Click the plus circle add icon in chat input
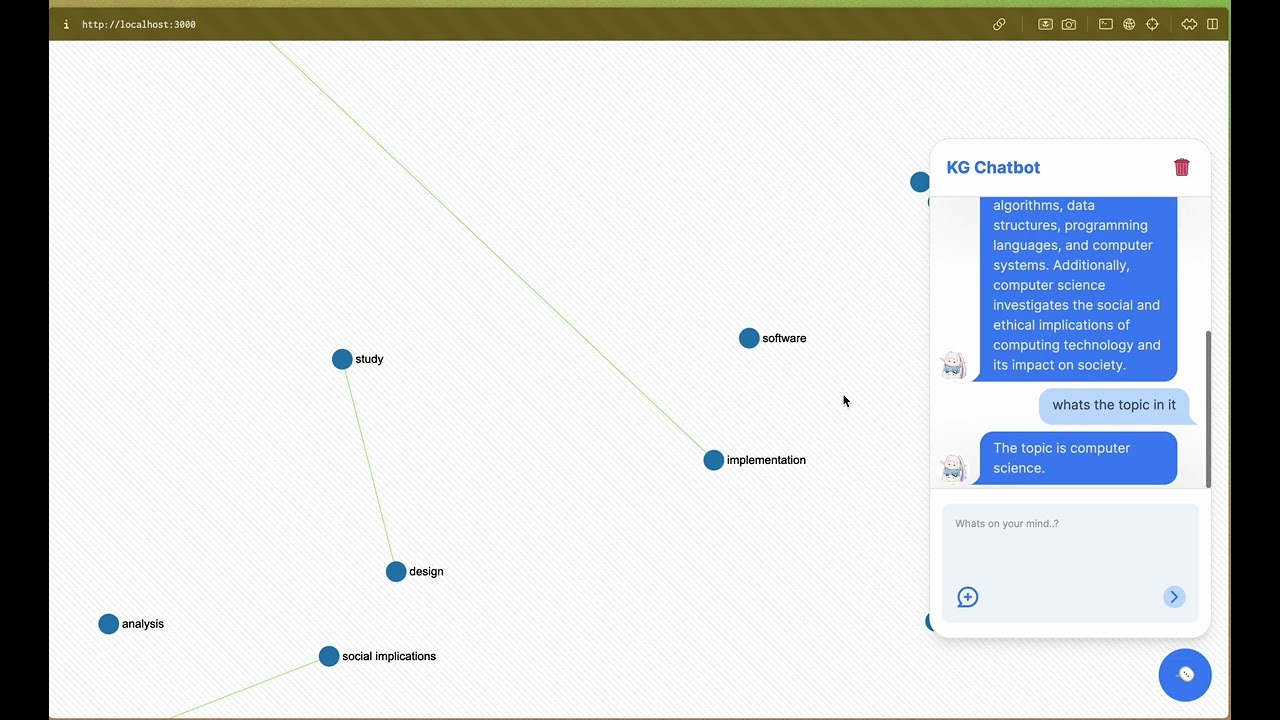 tap(967, 597)
